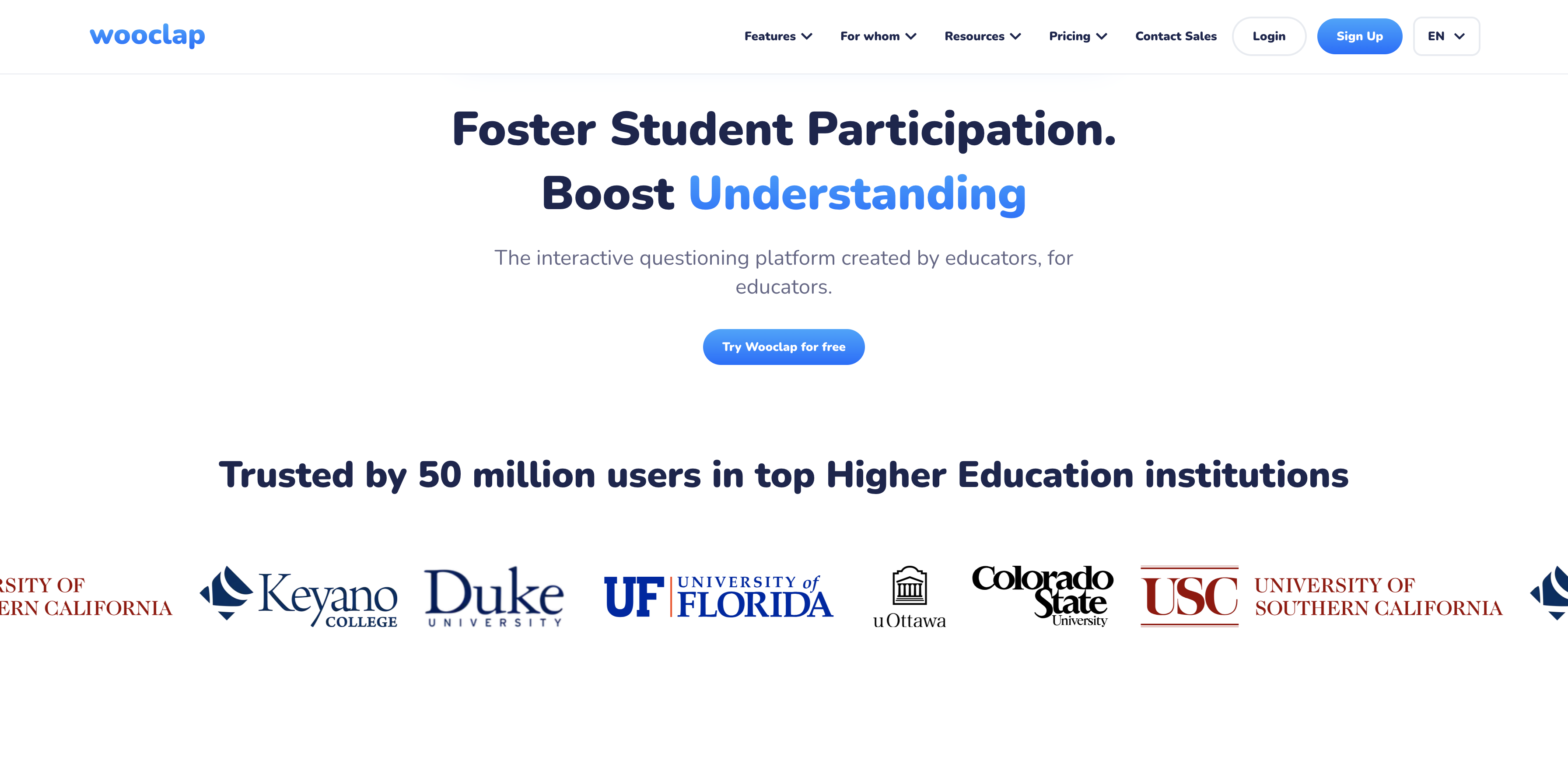Click the chevron next to Features

(x=807, y=36)
